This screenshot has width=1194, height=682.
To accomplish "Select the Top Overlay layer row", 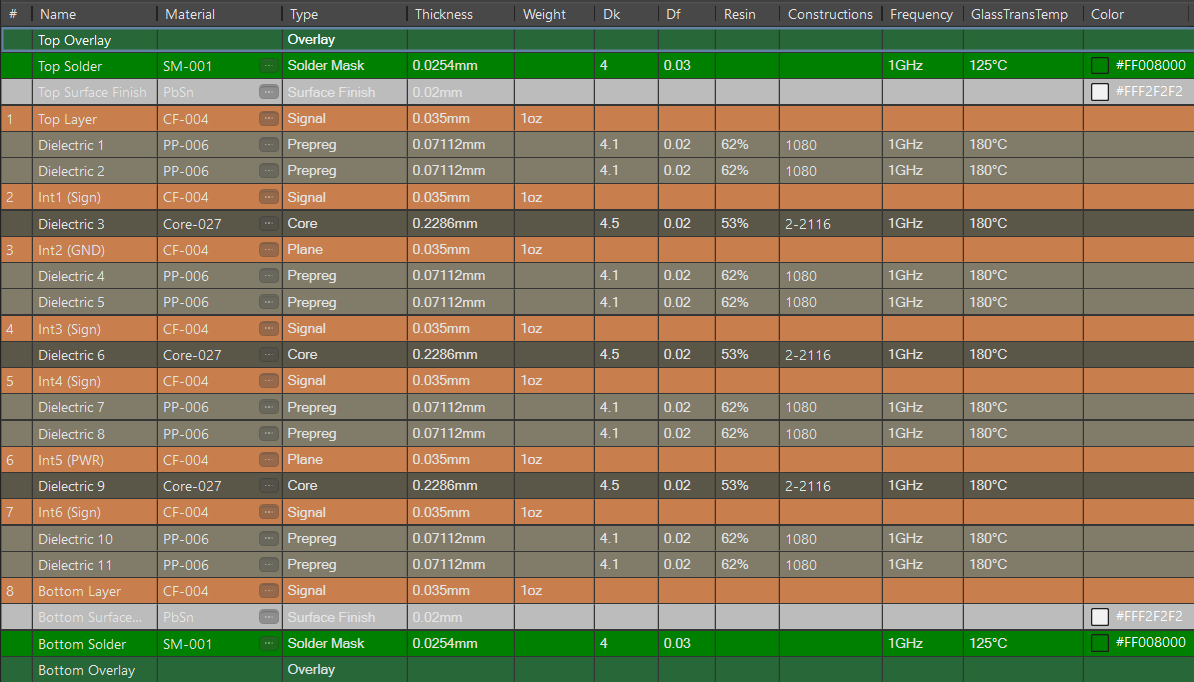I will pyautogui.click(x=74, y=40).
